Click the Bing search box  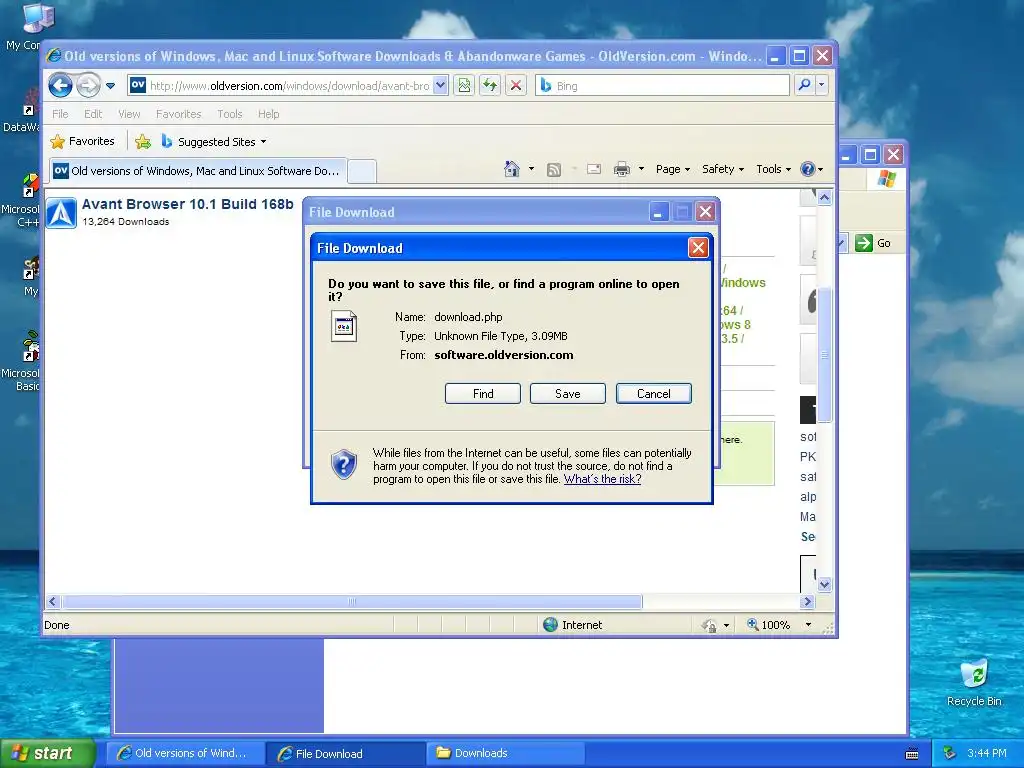click(x=662, y=86)
